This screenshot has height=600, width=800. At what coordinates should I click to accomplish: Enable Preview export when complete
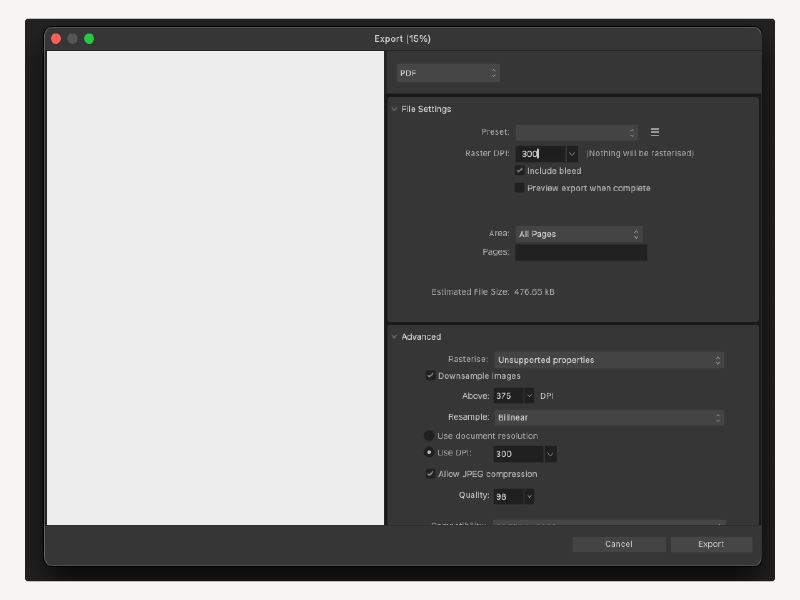click(520, 187)
